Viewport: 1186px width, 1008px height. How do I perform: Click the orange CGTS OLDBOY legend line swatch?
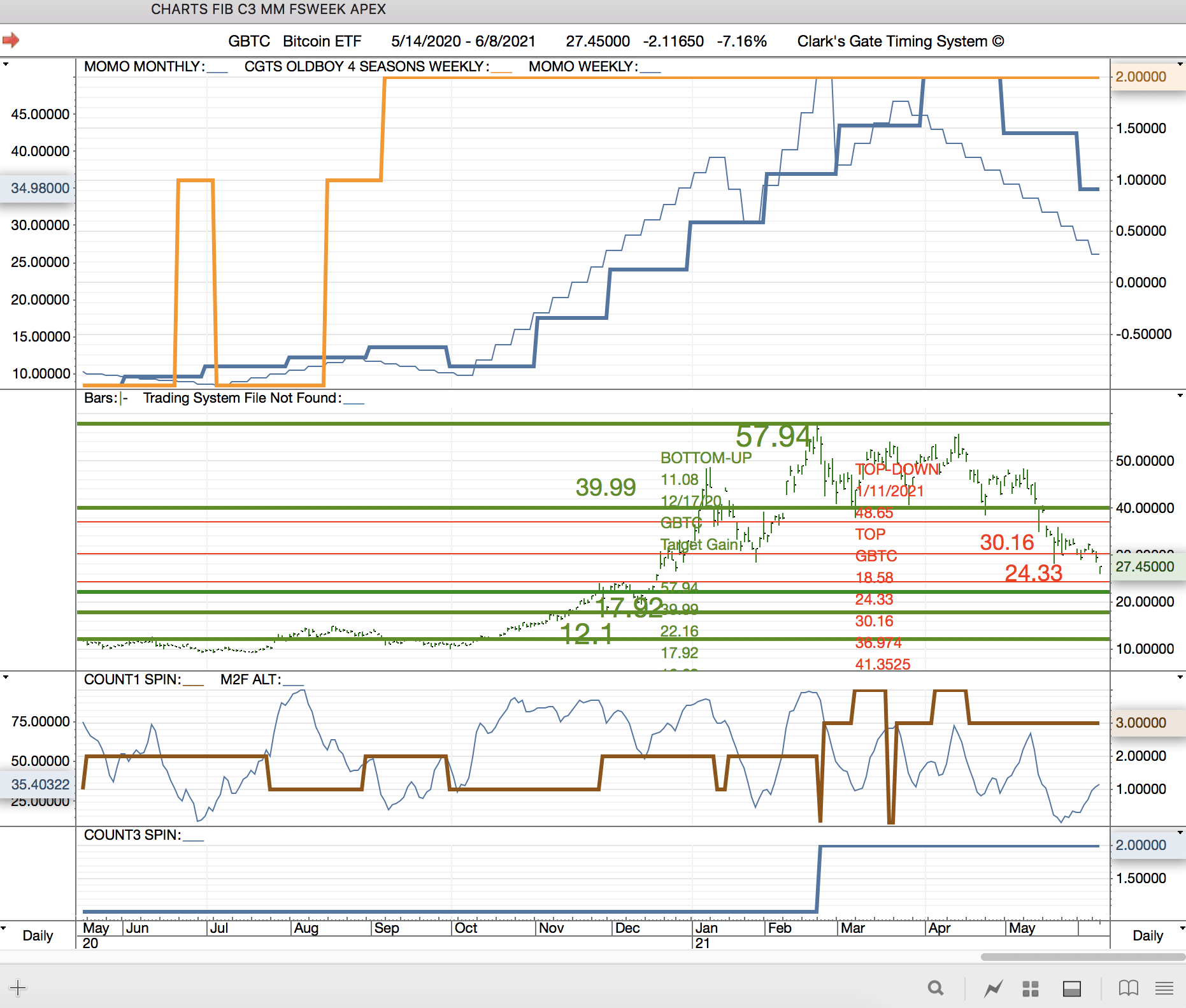pos(501,71)
